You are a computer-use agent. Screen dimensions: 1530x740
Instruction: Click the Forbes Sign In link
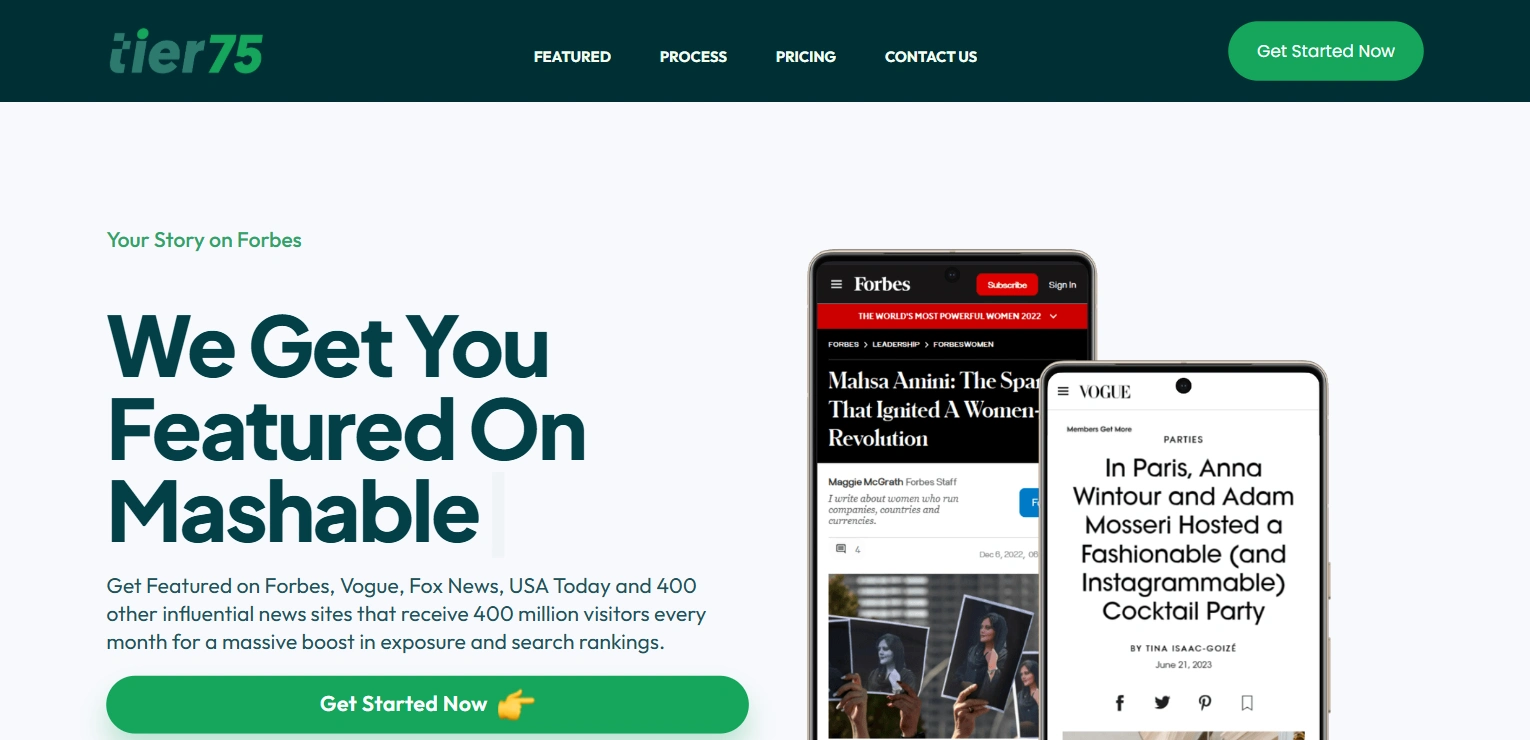click(1062, 285)
